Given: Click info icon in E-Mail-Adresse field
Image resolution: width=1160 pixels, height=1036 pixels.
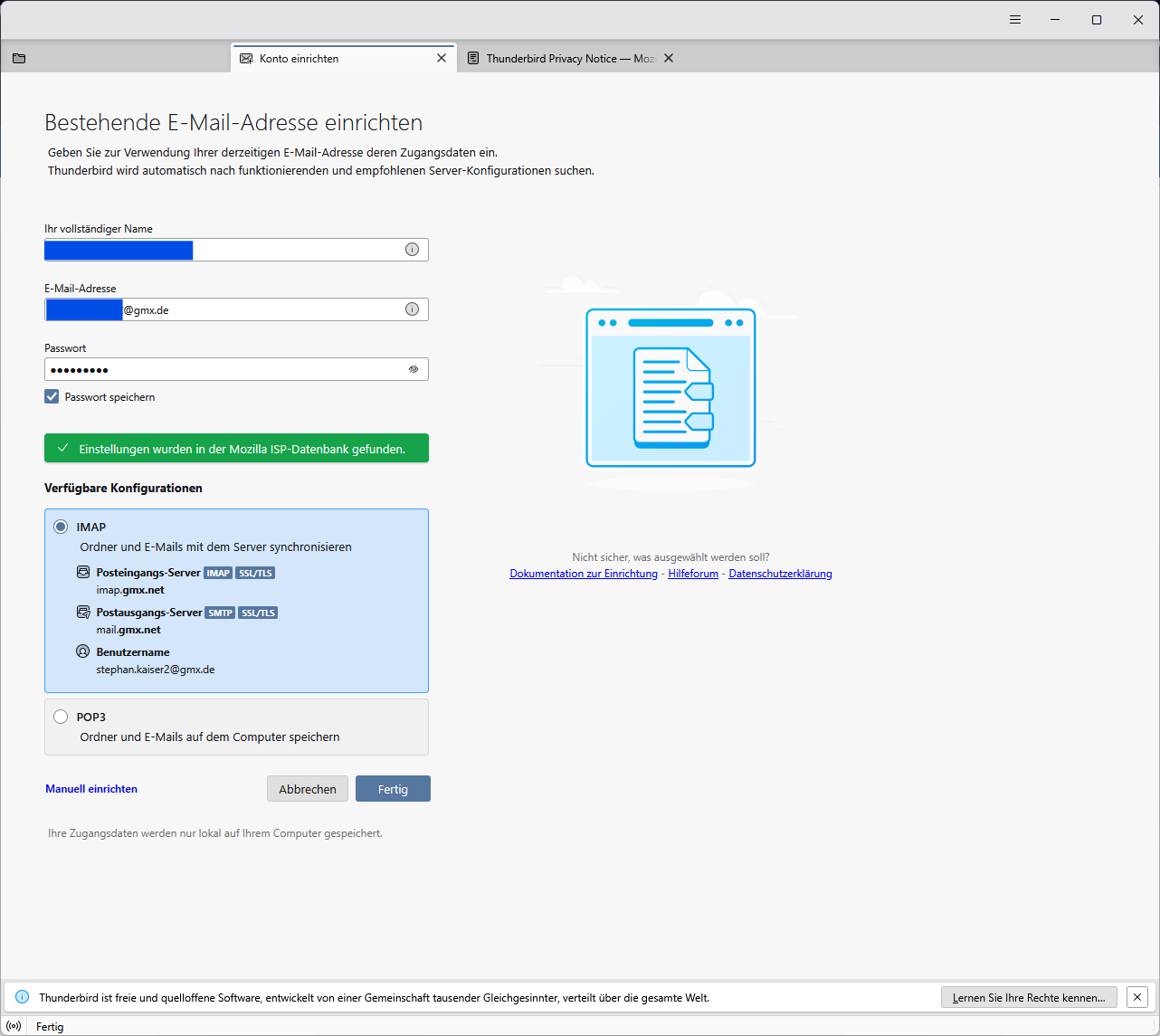Looking at the screenshot, I should coord(412,309).
